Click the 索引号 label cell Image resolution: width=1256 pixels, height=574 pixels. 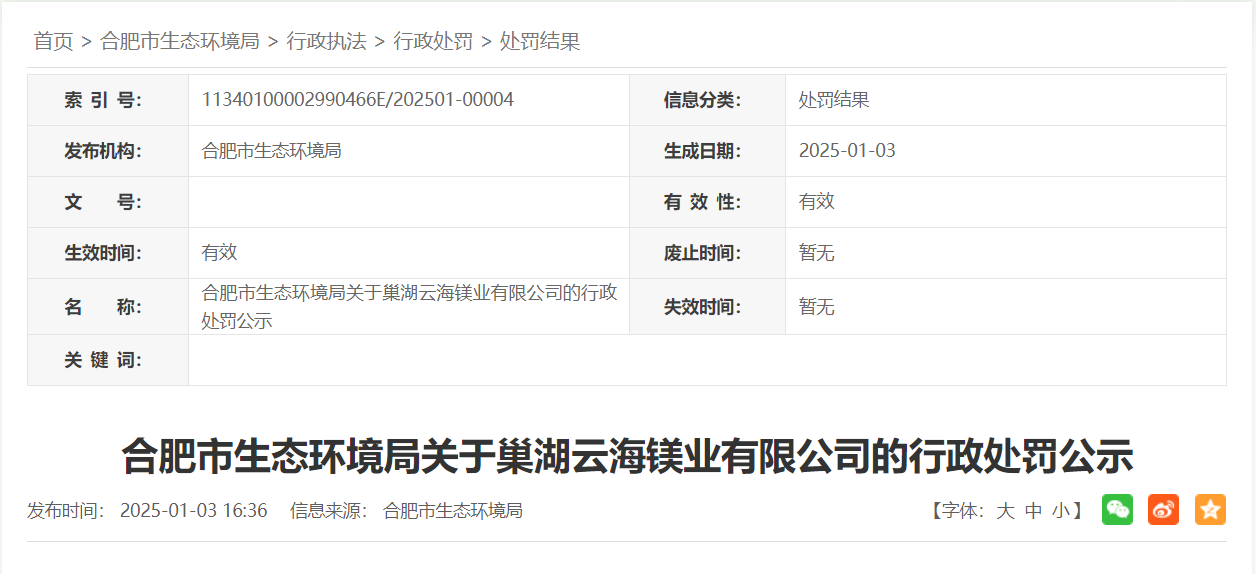click(x=108, y=100)
